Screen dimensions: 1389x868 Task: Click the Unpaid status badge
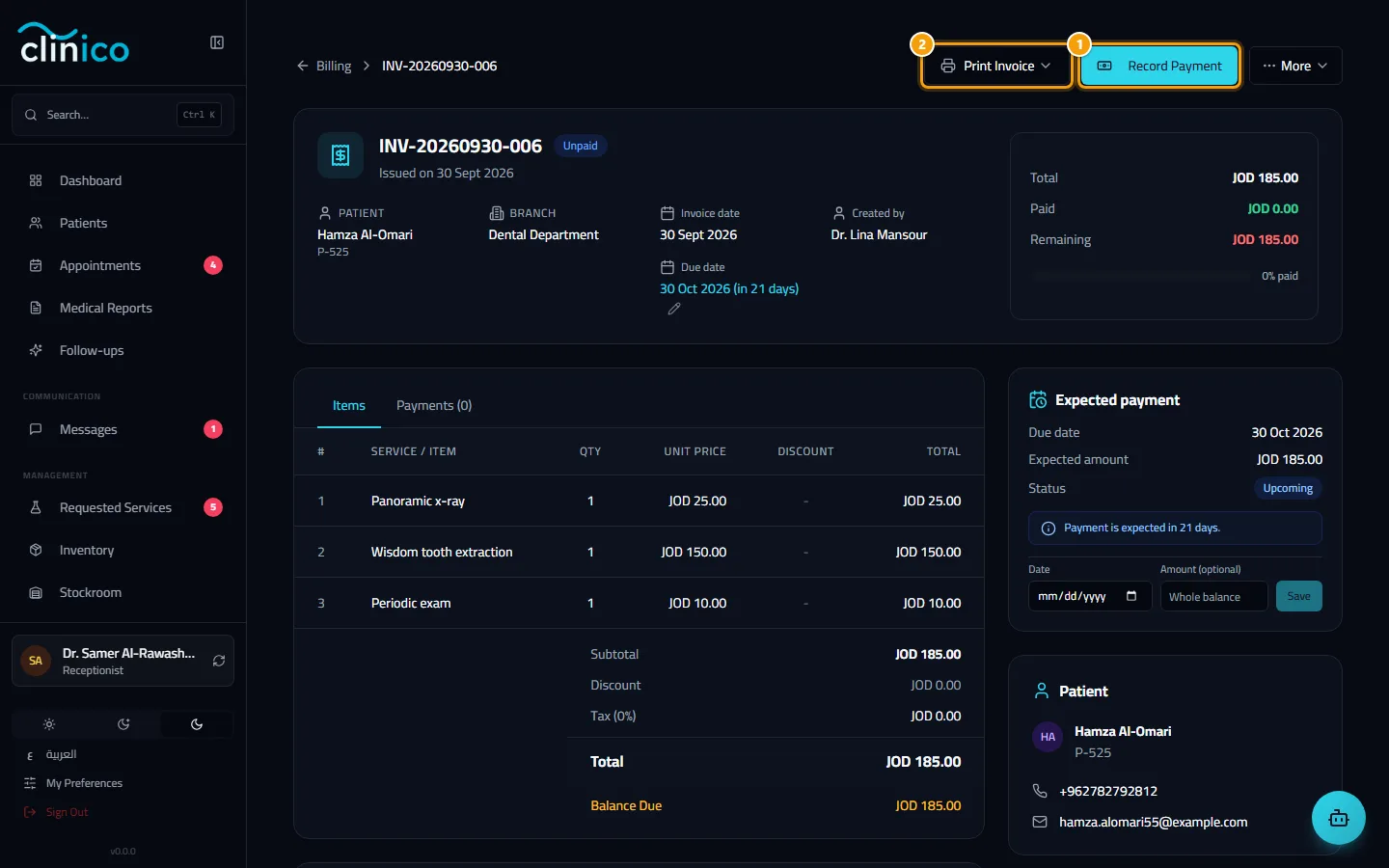[580, 146]
